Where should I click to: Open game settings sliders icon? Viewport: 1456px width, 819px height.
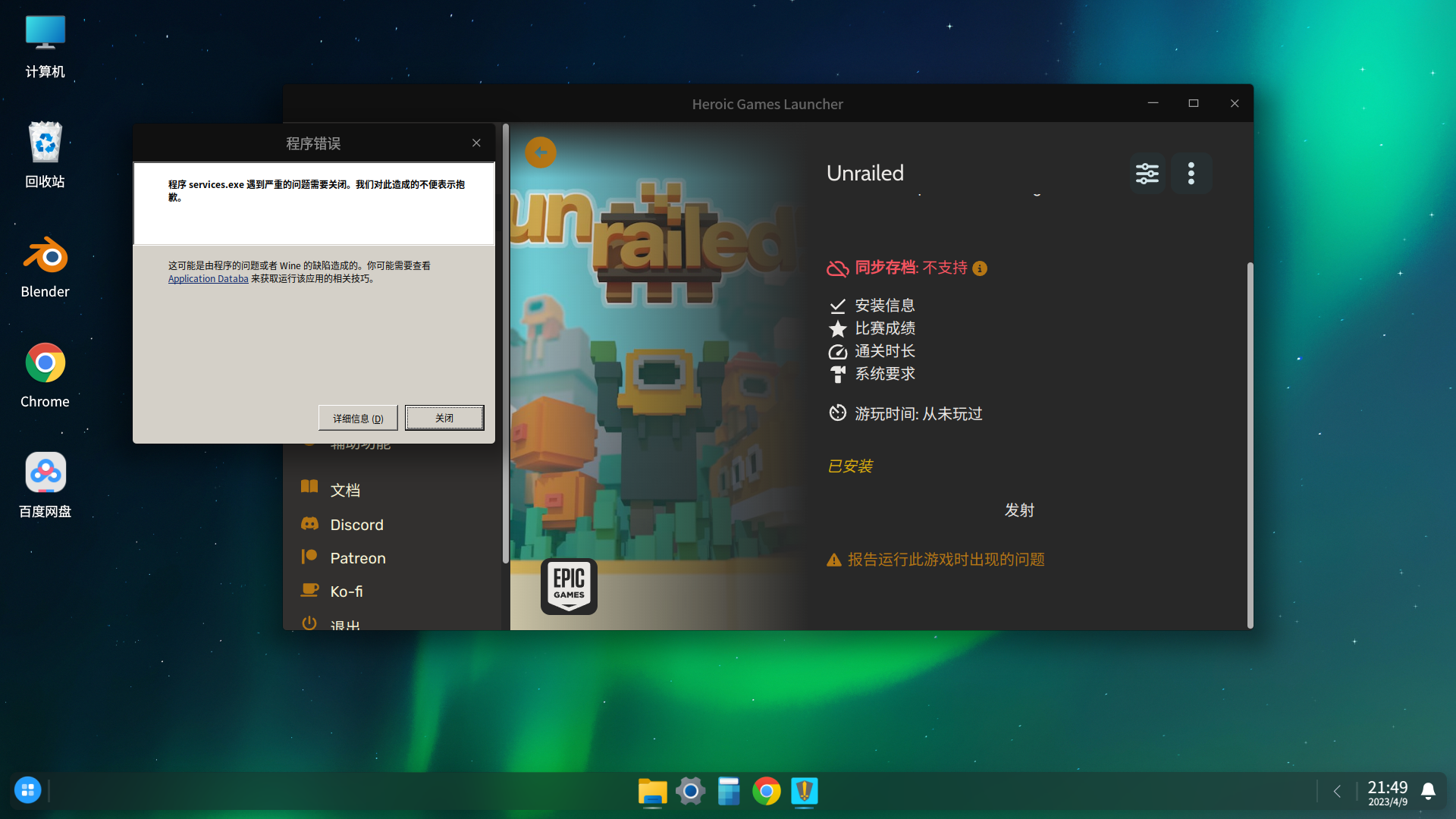1147,174
